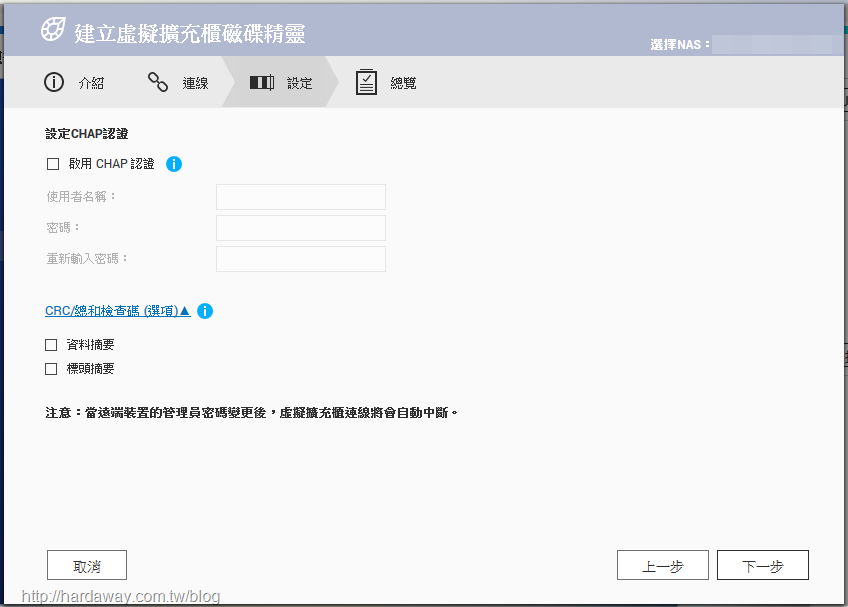Focus the 重新輸入密碼 input field
Screen dimensions: 848x607
click(x=301, y=259)
